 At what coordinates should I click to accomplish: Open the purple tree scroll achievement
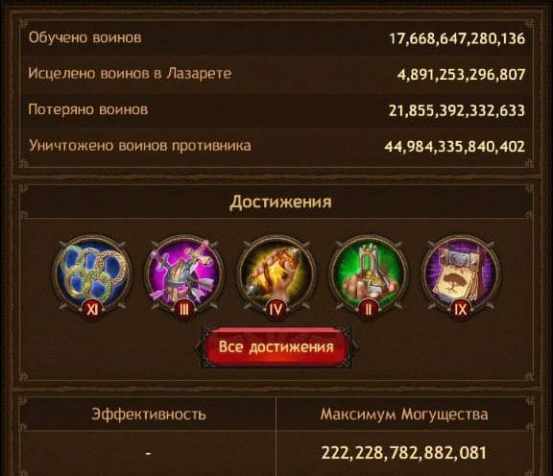461,273
